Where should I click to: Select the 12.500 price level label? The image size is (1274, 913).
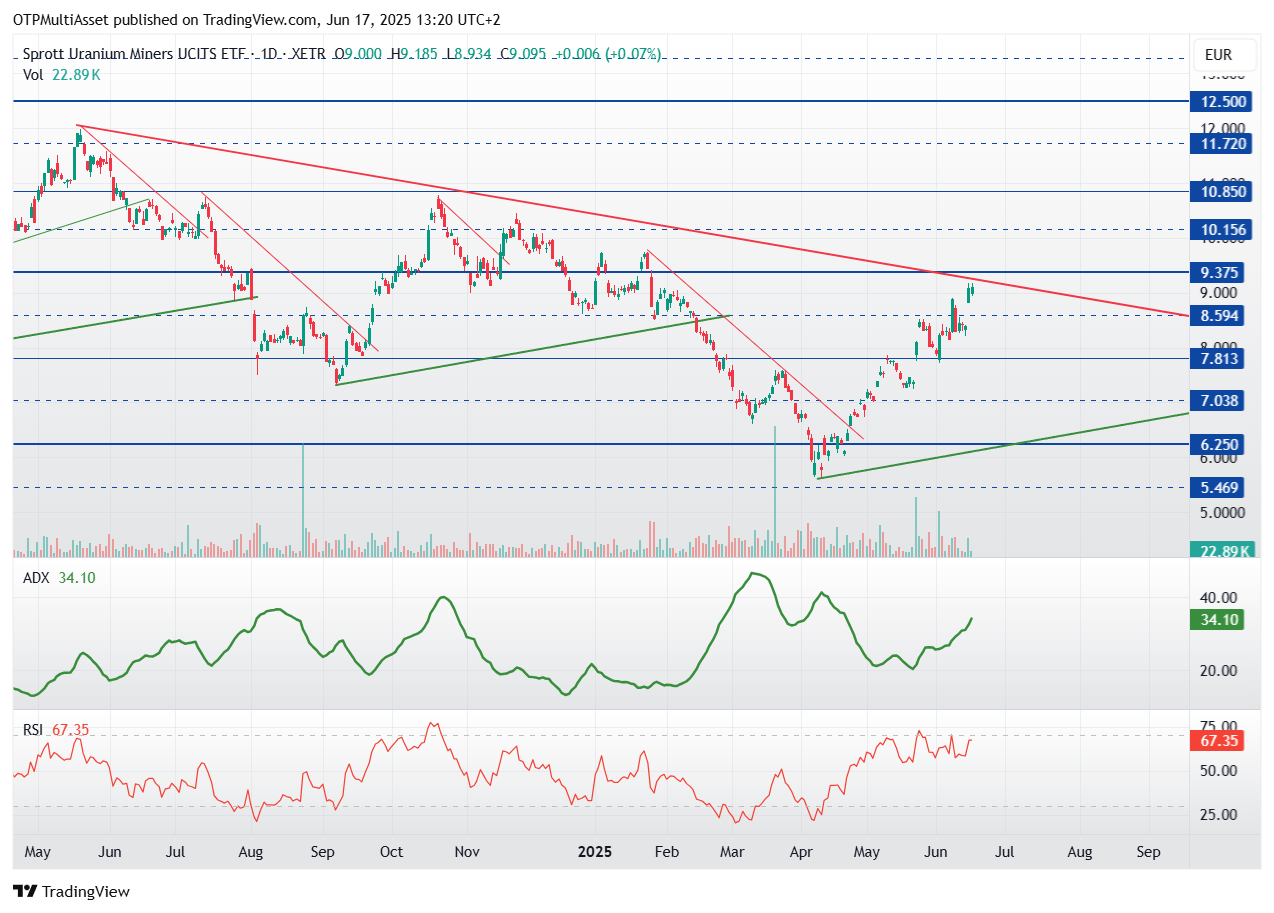click(1223, 102)
